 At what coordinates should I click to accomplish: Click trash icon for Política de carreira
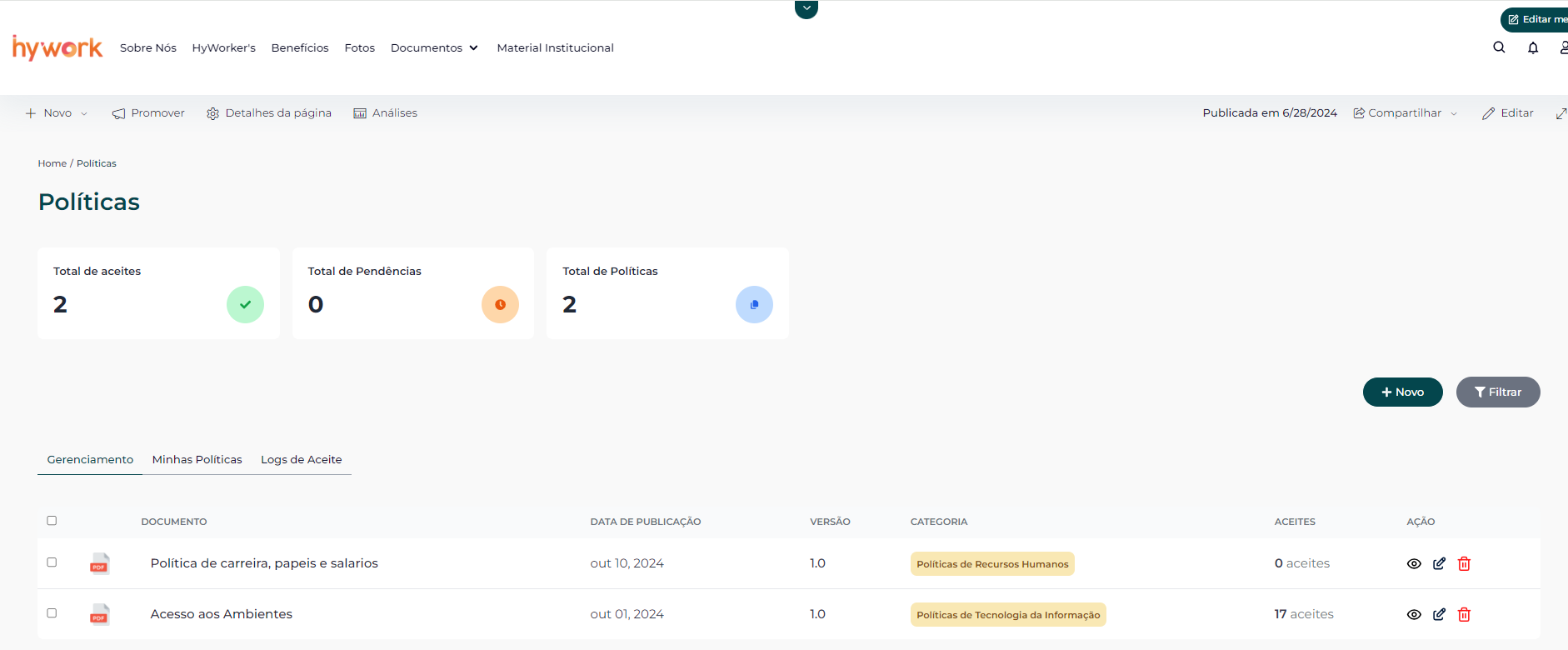pyautogui.click(x=1464, y=563)
